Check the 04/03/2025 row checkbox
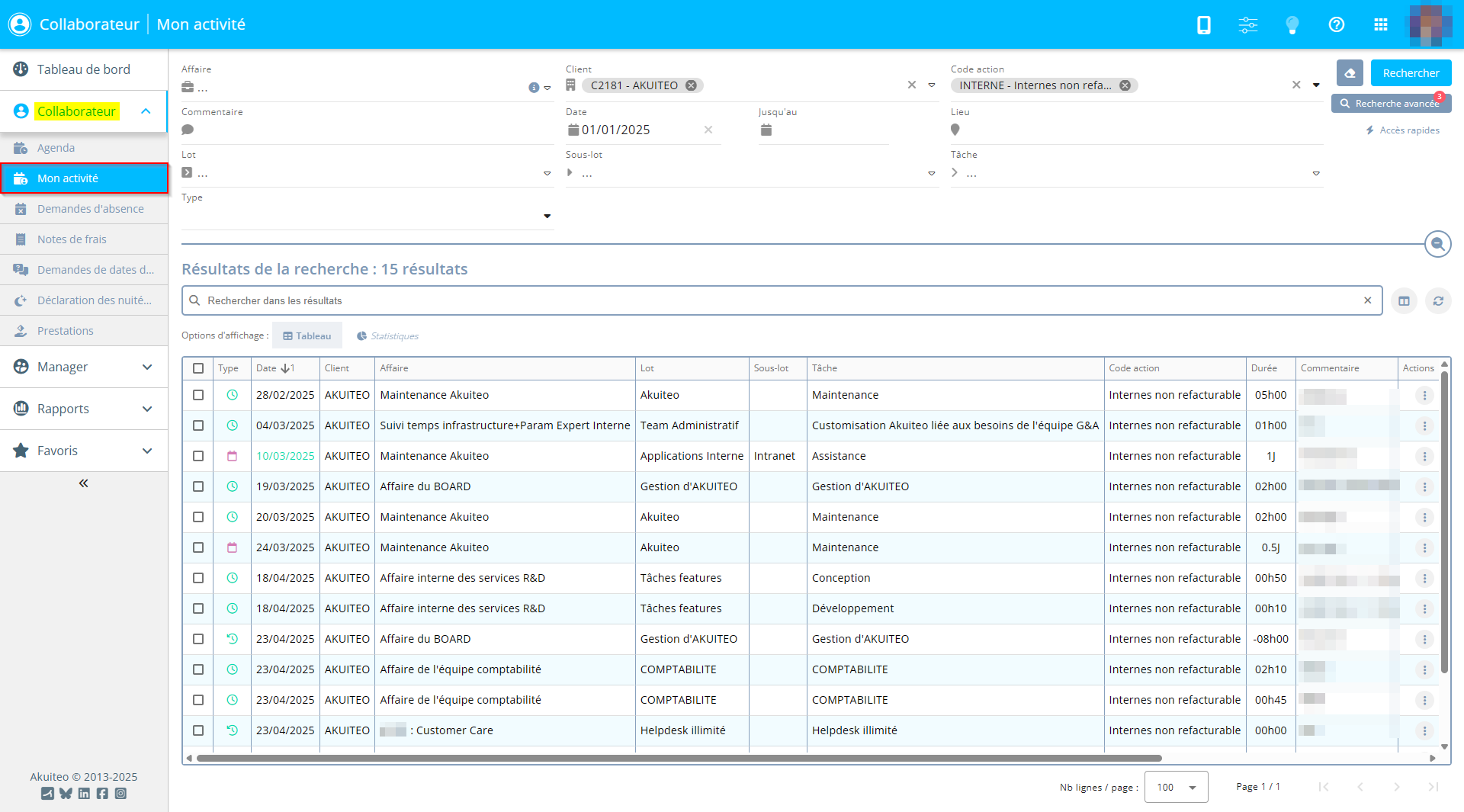Screen dimensions: 1464x812 pyautogui.click(x=198, y=425)
